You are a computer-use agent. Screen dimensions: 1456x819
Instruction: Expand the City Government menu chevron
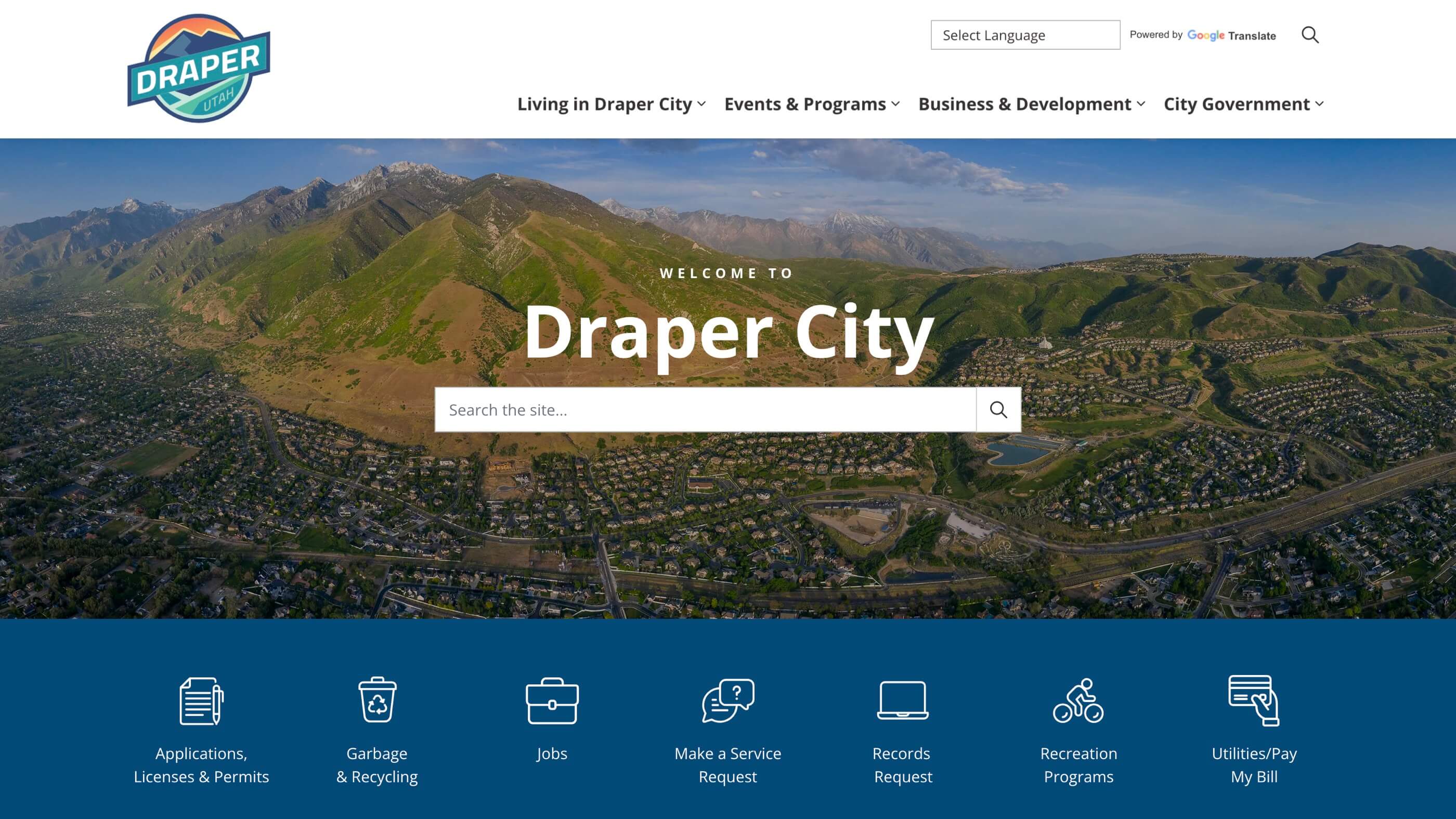click(1319, 104)
